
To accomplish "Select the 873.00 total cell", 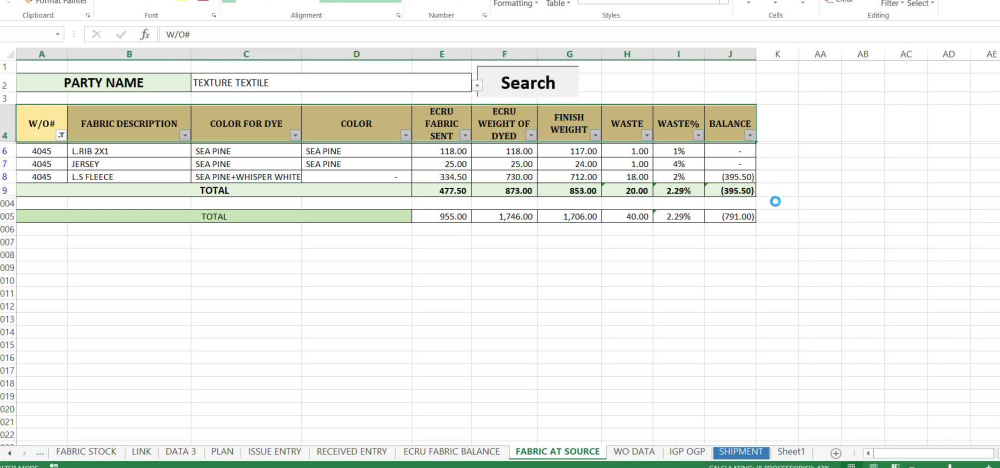I will (x=504, y=190).
